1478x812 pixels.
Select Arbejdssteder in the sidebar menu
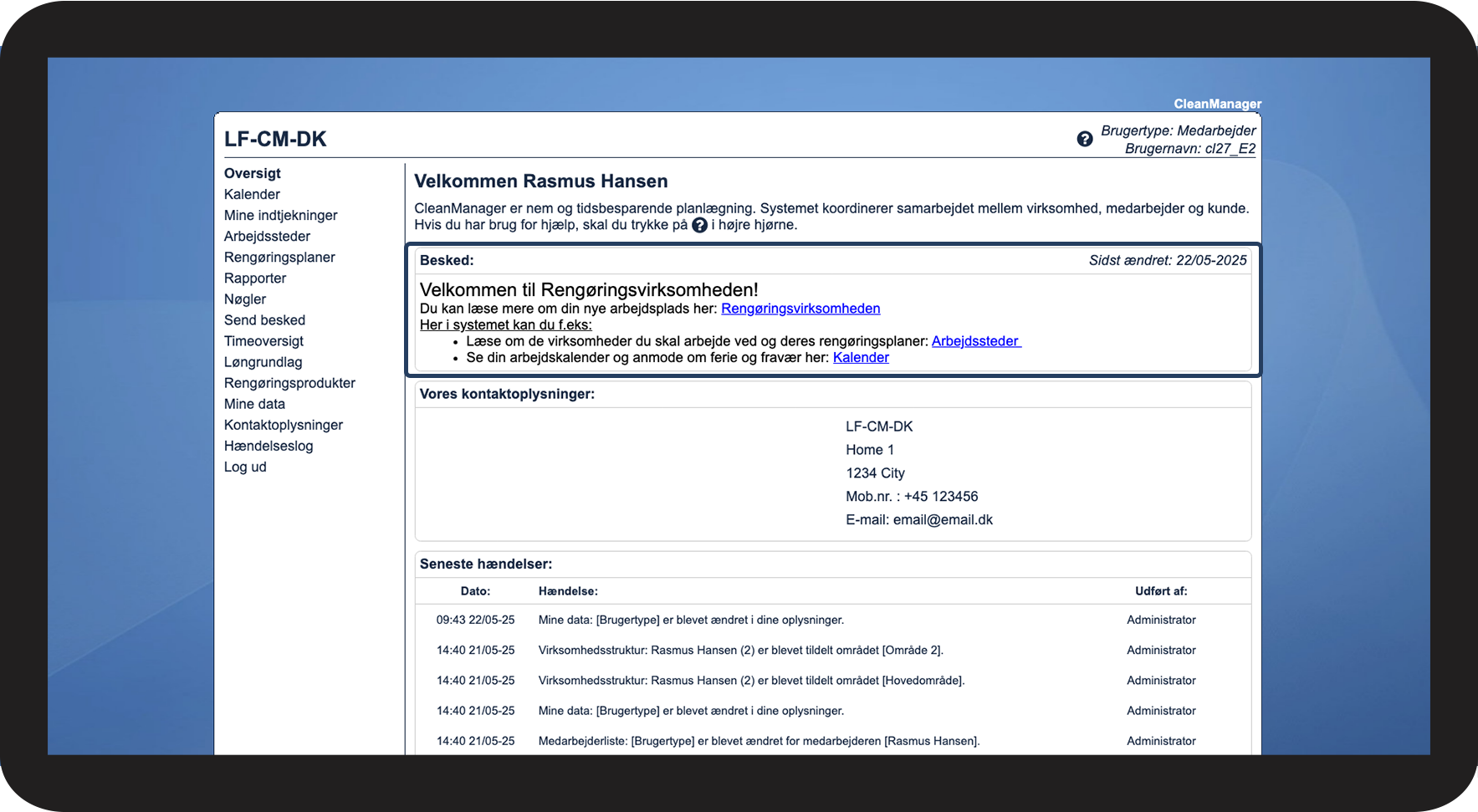tap(267, 236)
